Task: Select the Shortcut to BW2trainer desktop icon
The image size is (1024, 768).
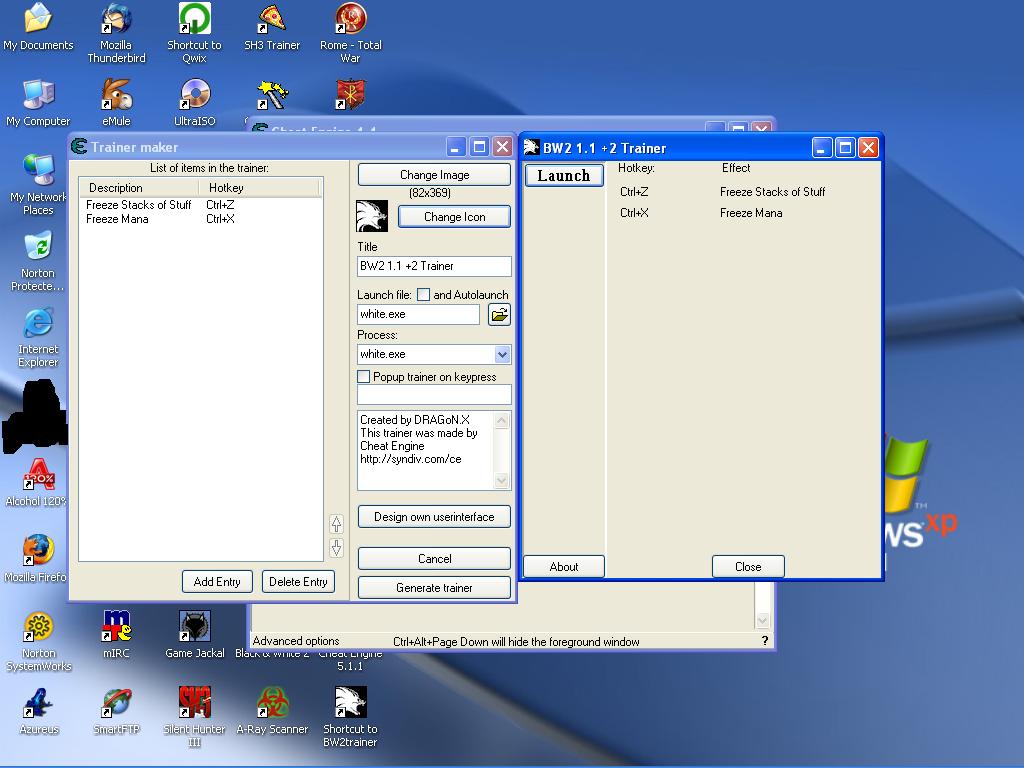Action: 350,702
